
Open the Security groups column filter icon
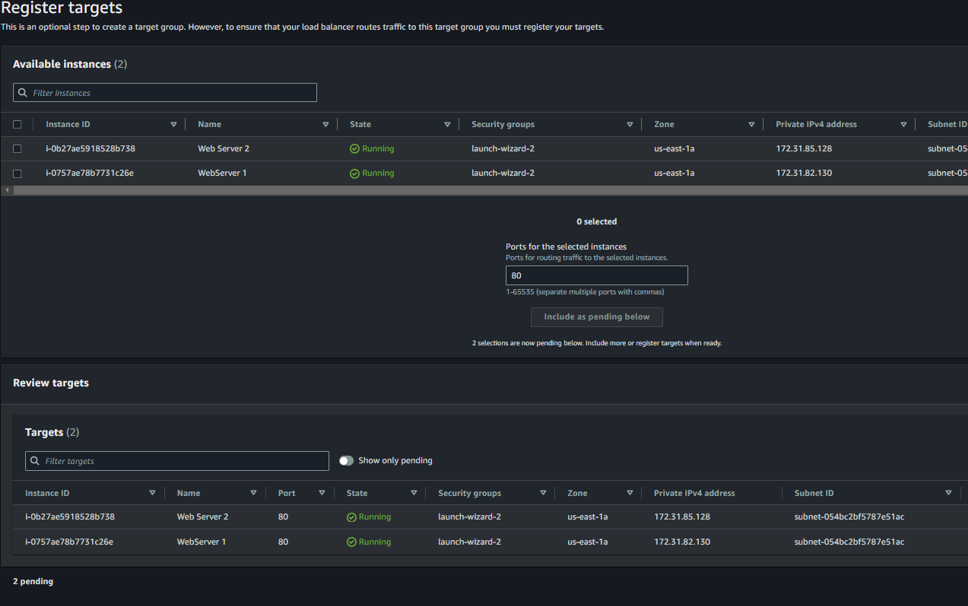coord(631,124)
